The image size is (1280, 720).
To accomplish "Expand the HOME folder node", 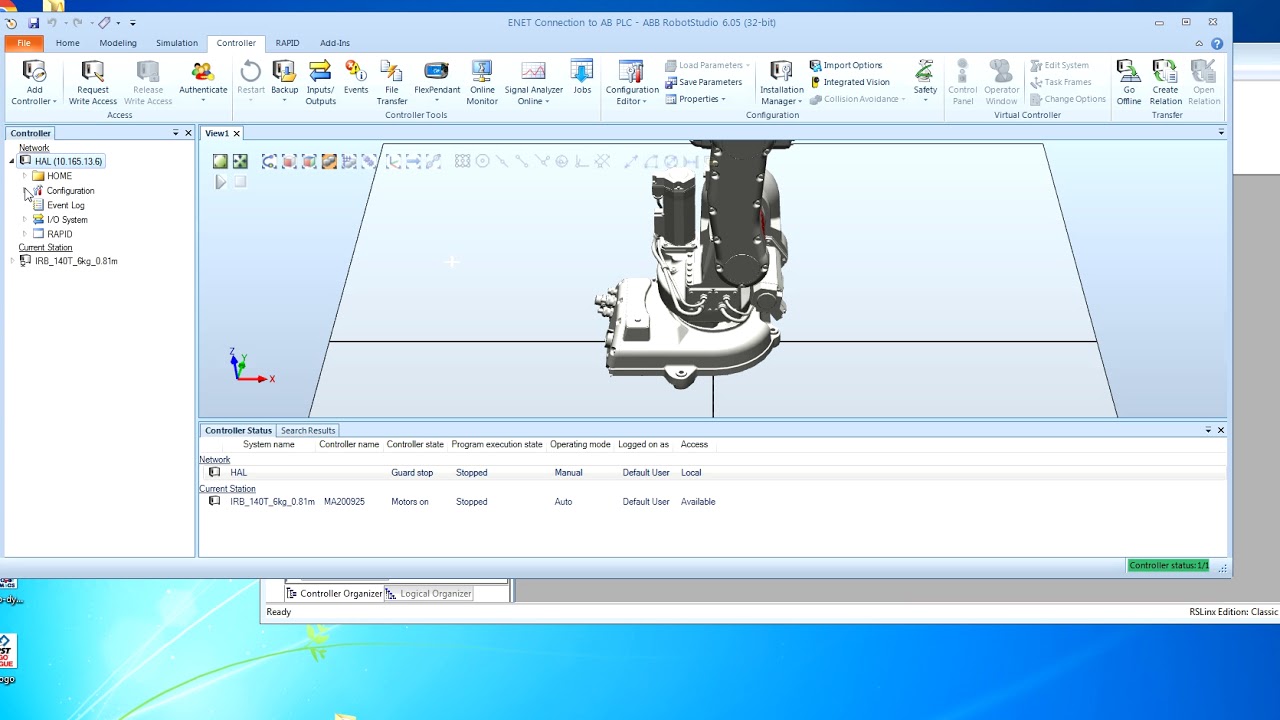I will (24, 176).
